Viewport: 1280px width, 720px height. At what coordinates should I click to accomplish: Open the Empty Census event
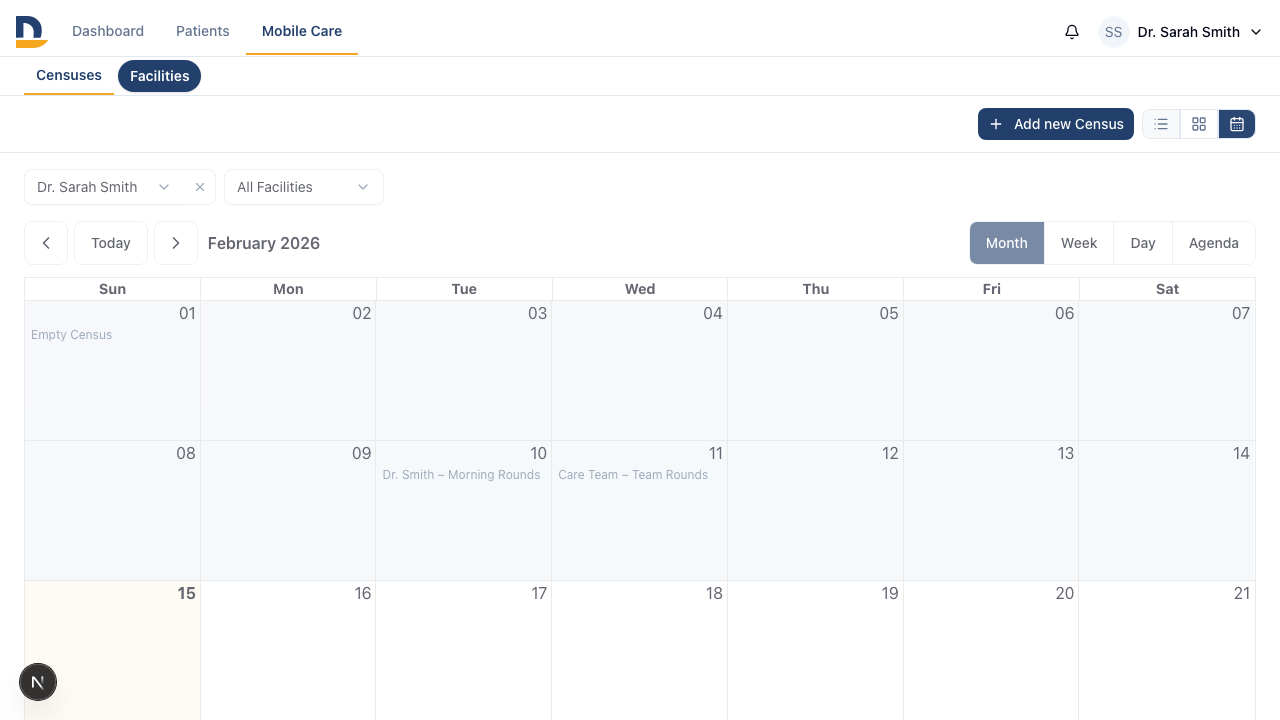click(72, 335)
